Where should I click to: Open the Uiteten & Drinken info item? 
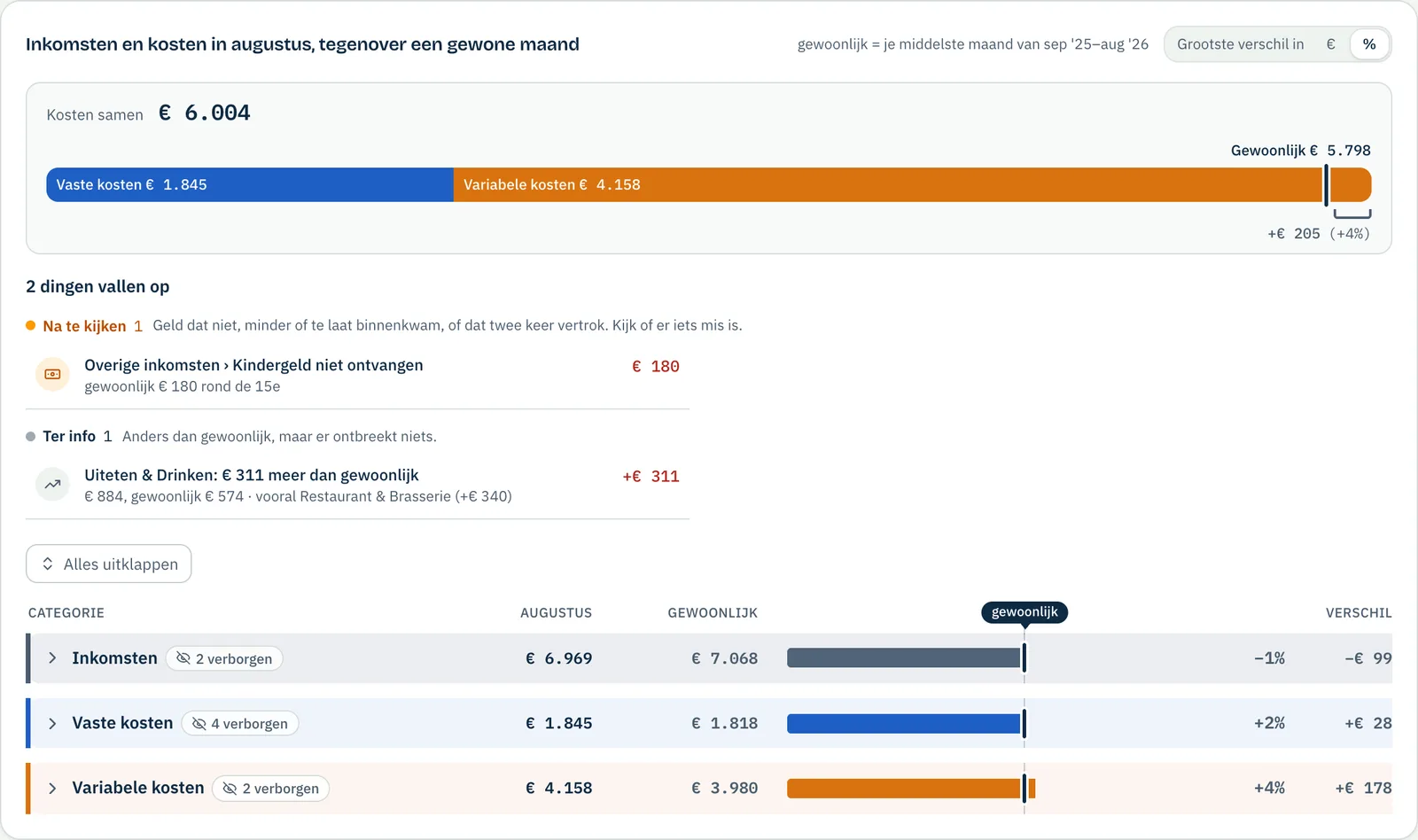pos(357,486)
